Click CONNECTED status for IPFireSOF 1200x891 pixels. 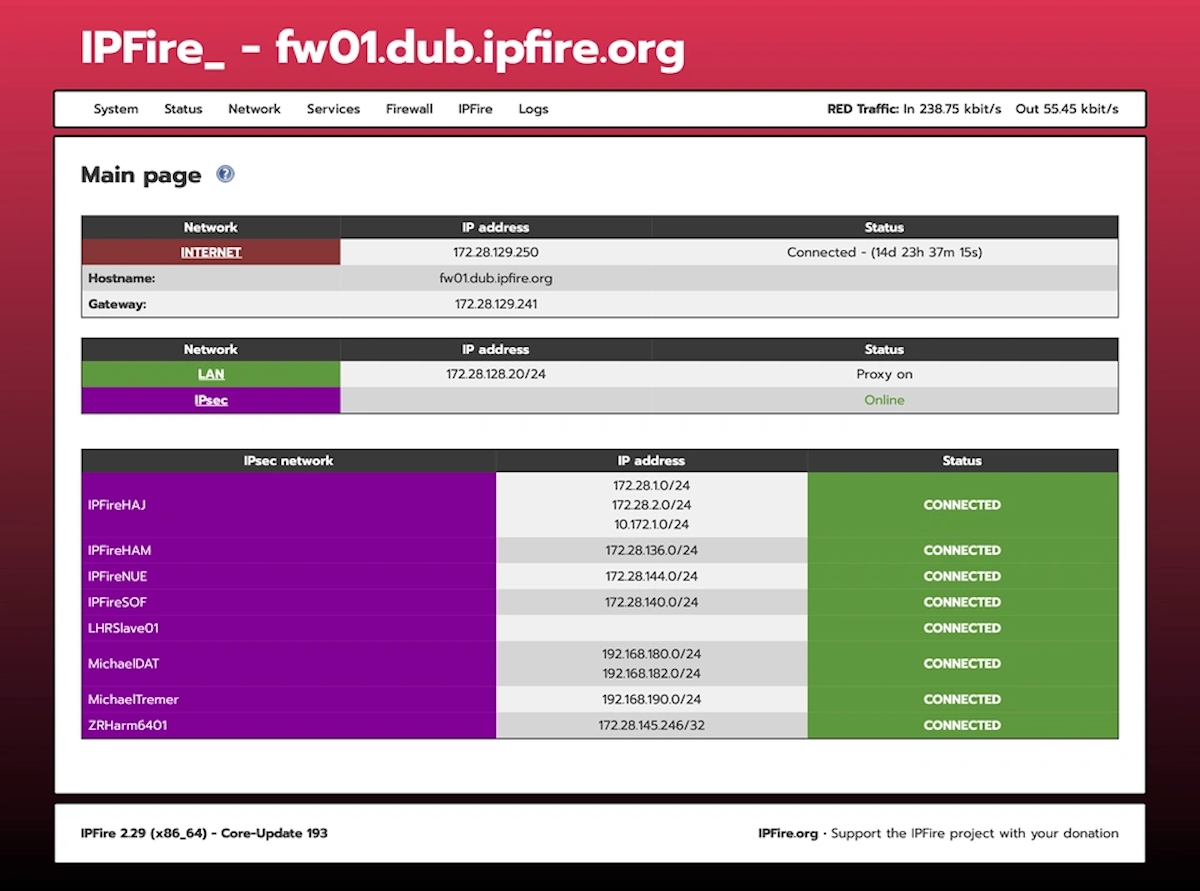962,602
